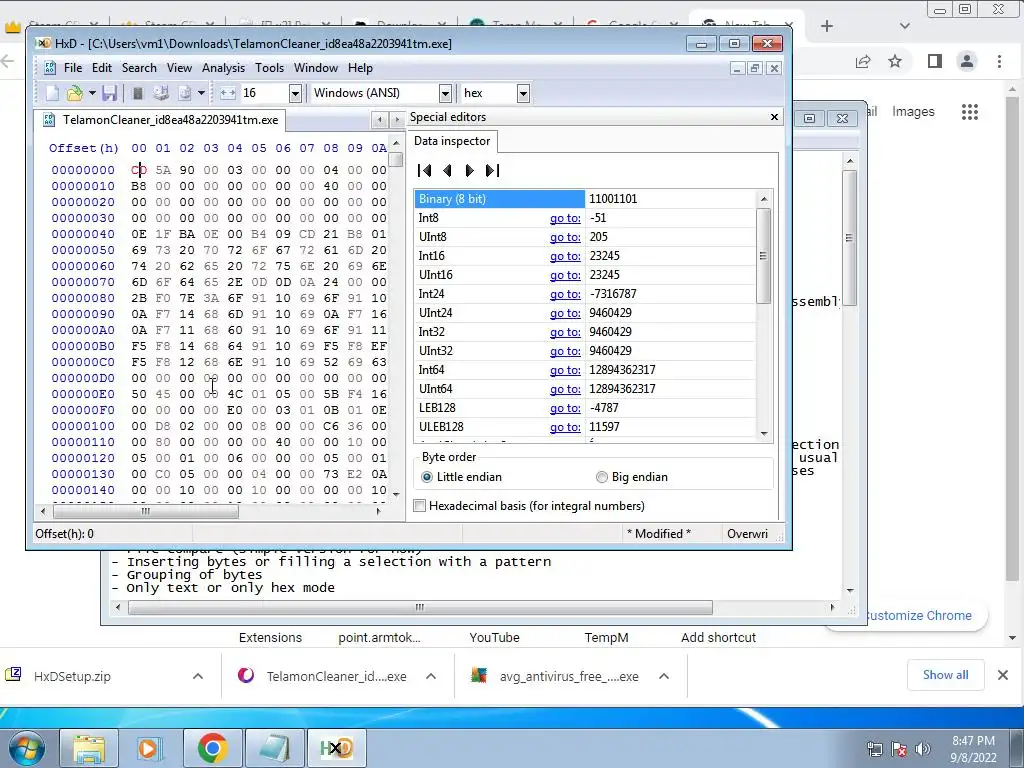Open main memory (RAM) from the toolbar
This screenshot has width=1024, height=768.
point(138,93)
